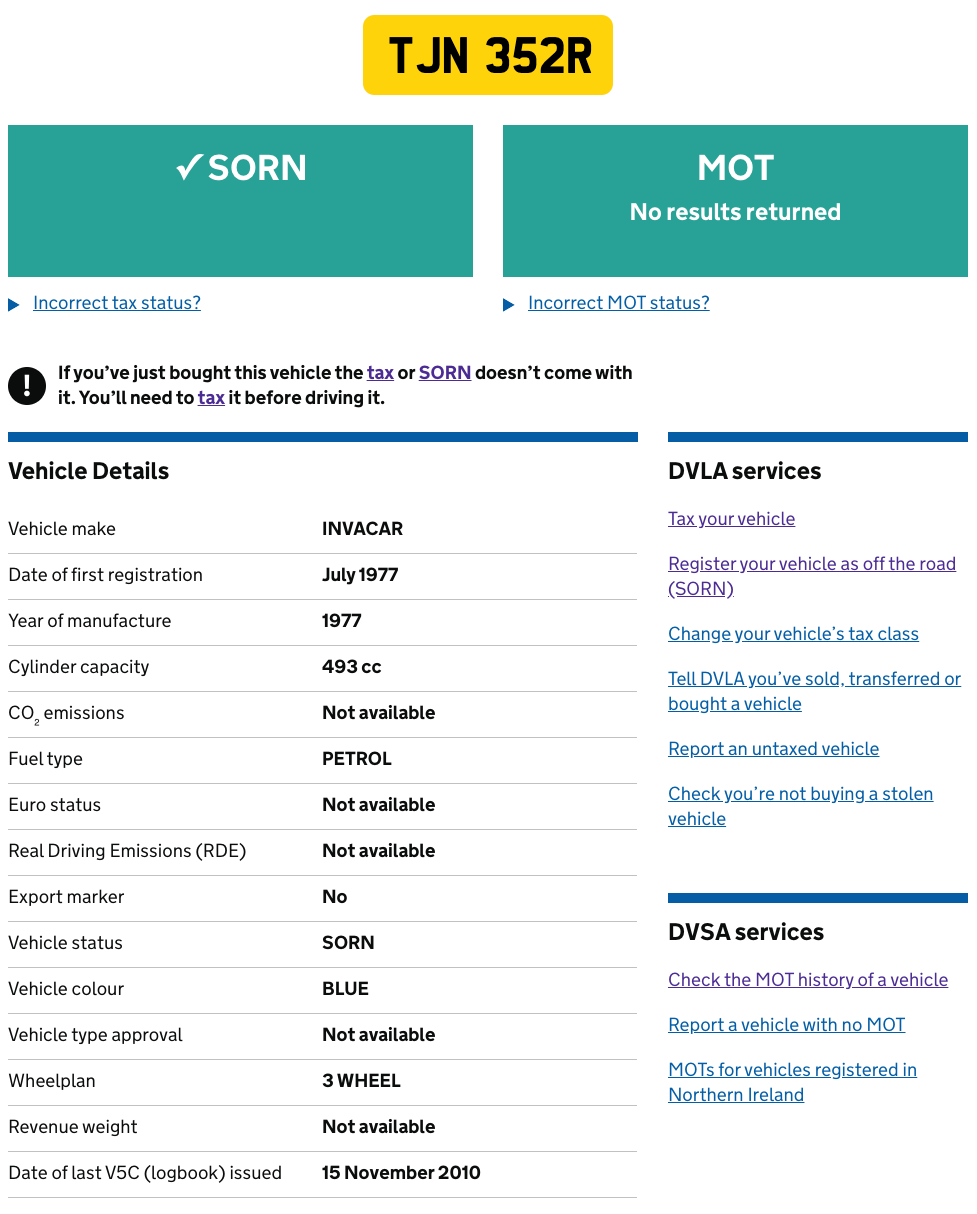Click the 'tax it before driving' link
The width and height of the screenshot is (977, 1214).
point(211,398)
